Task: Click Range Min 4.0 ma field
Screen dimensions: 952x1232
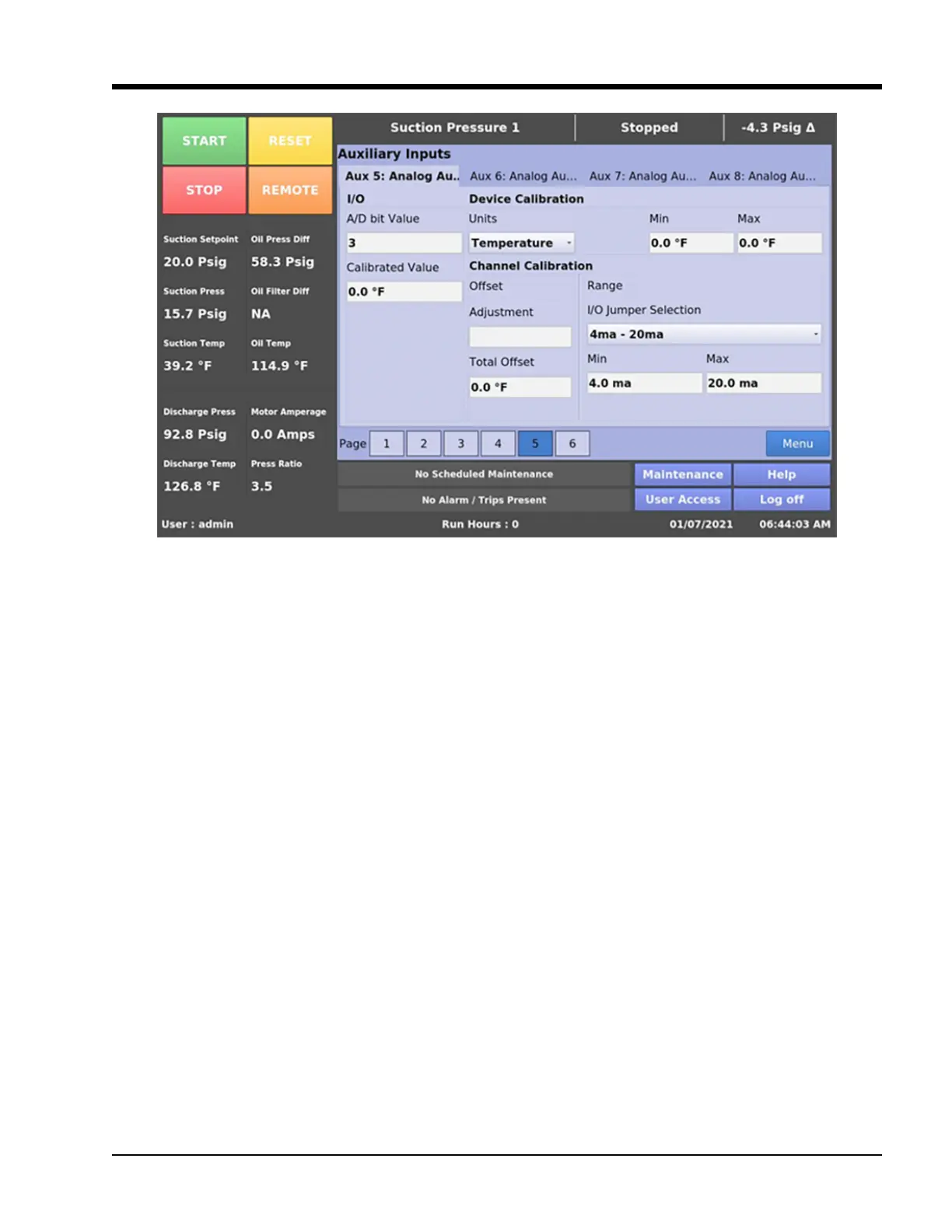Action: [645, 383]
